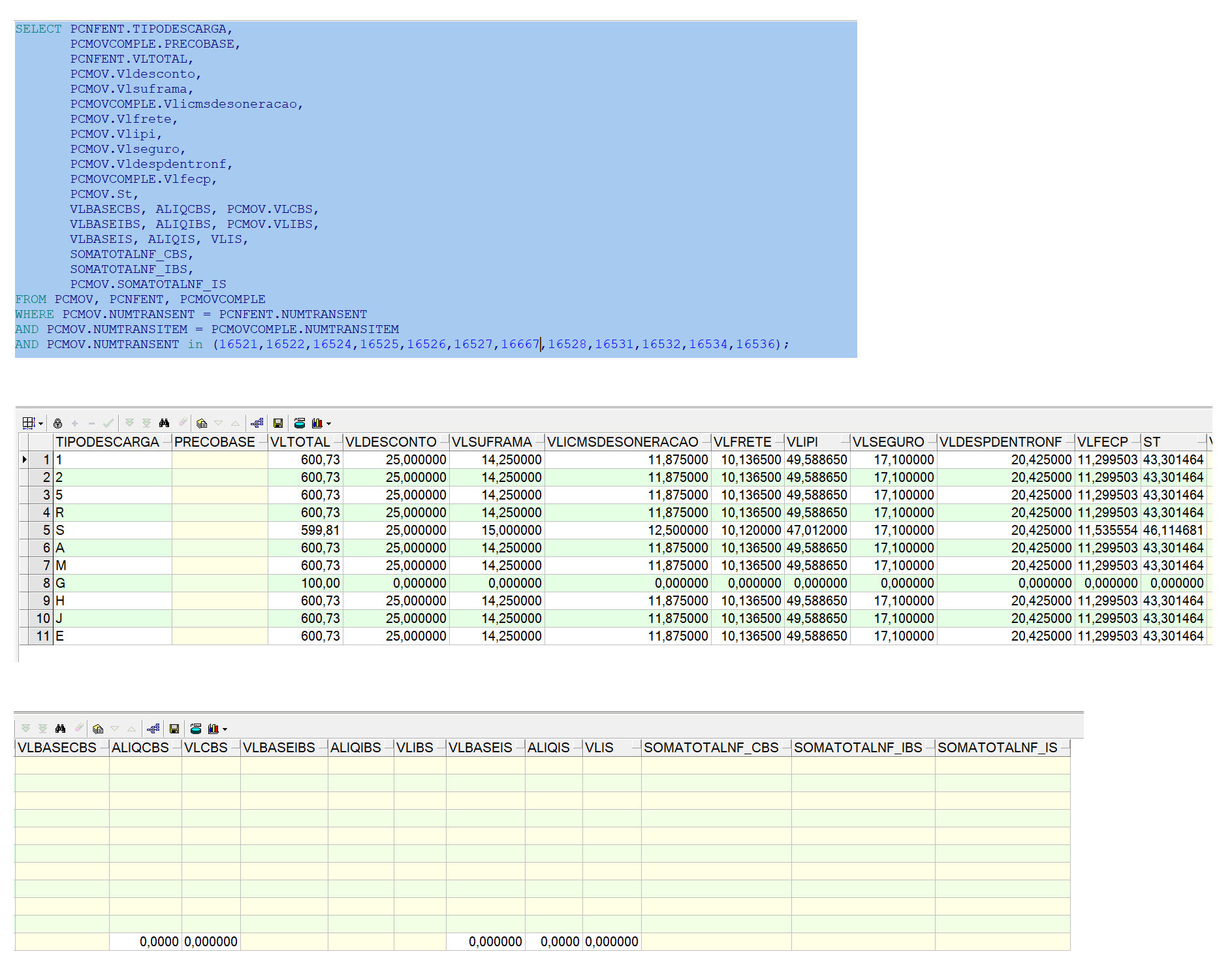1232x973 pixels.
Task: Click eraser clear icon above TIPODESCARGA grid
Action: [x=182, y=423]
